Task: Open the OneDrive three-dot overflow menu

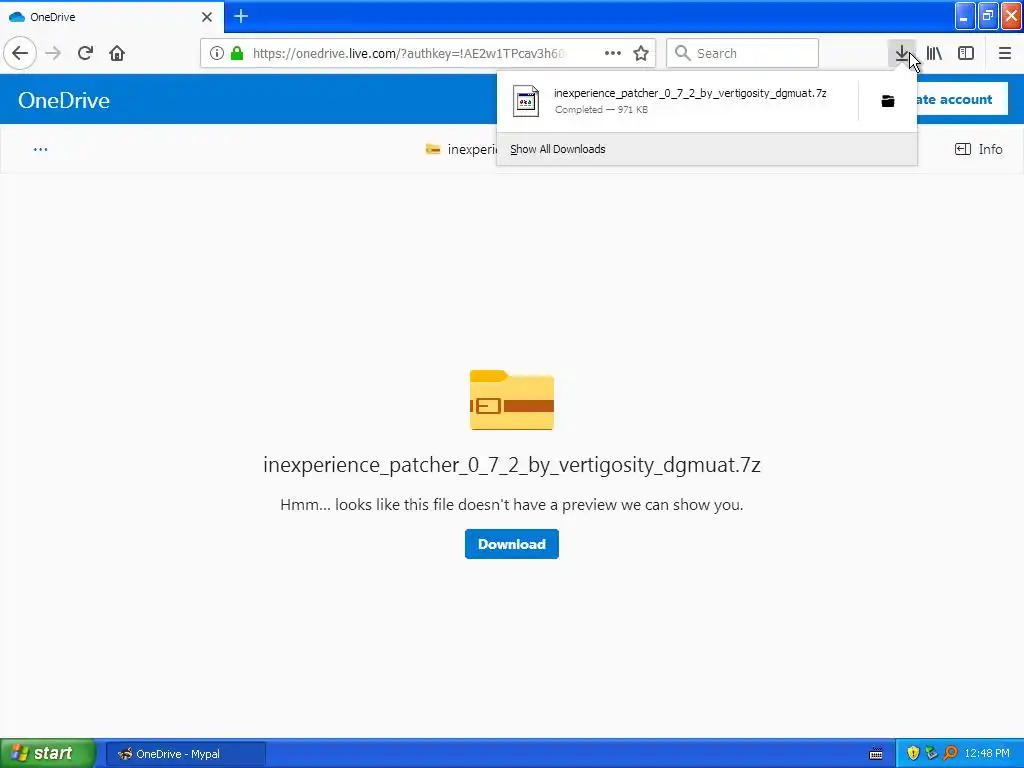Action: (40, 149)
